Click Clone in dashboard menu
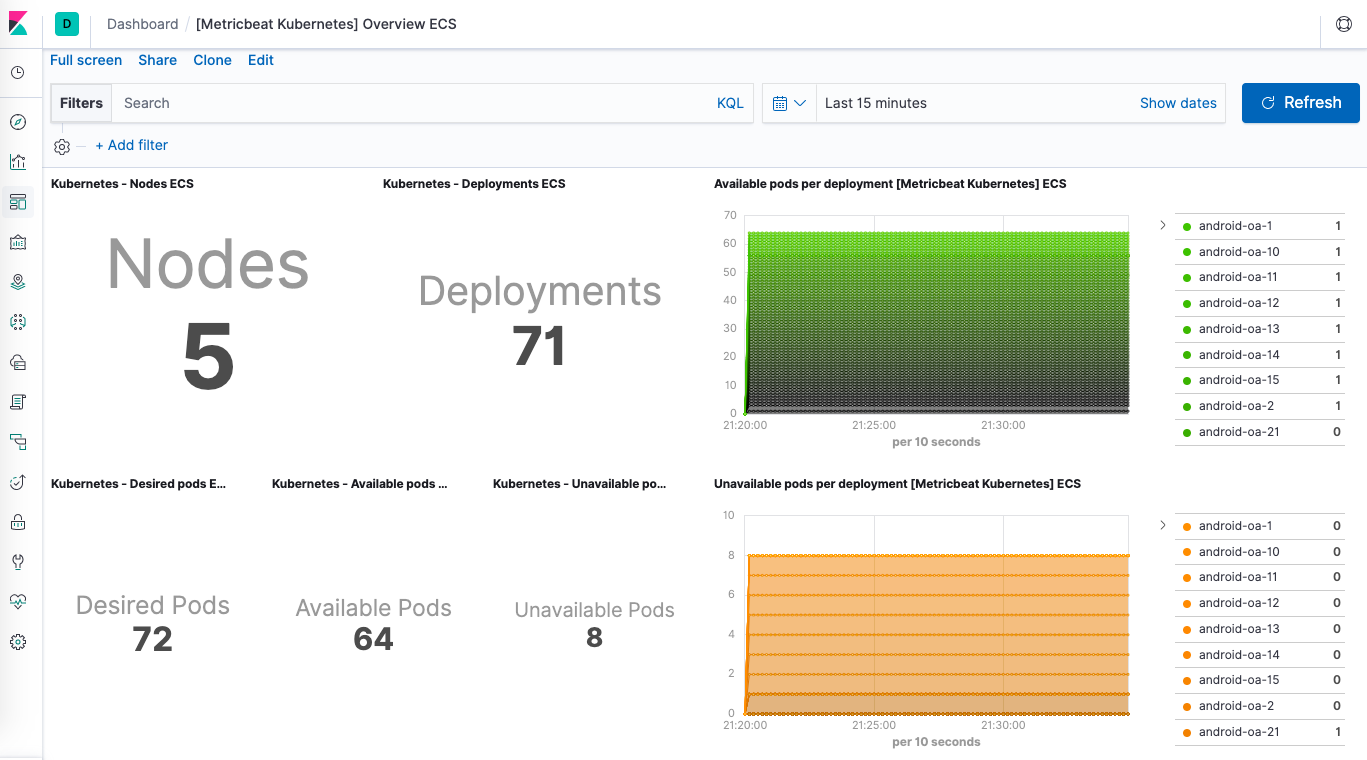The height and width of the screenshot is (760, 1367). coord(213,60)
